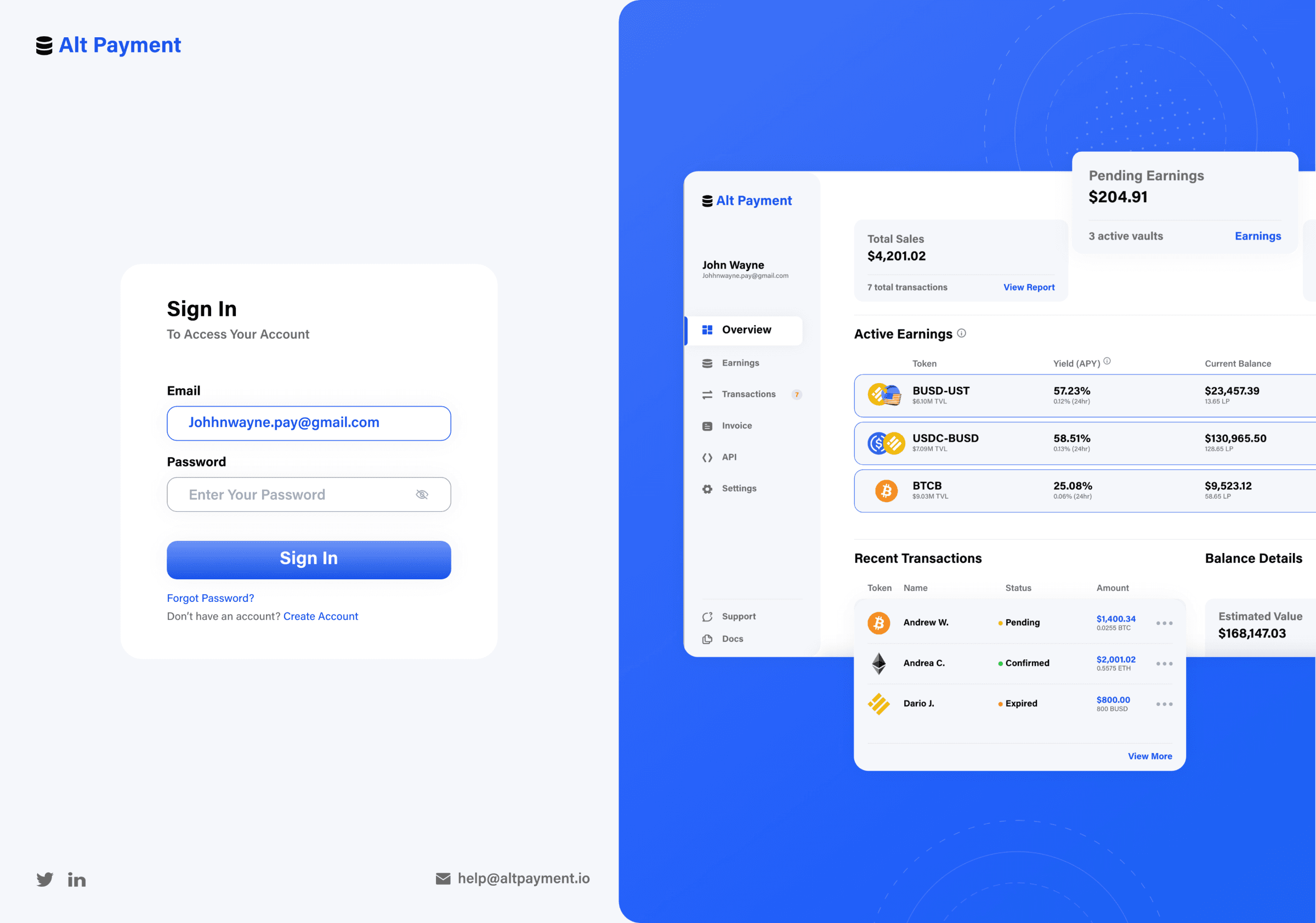Select the Transactions menu item
Viewport: 1316px width, 923px height.
[x=748, y=394]
